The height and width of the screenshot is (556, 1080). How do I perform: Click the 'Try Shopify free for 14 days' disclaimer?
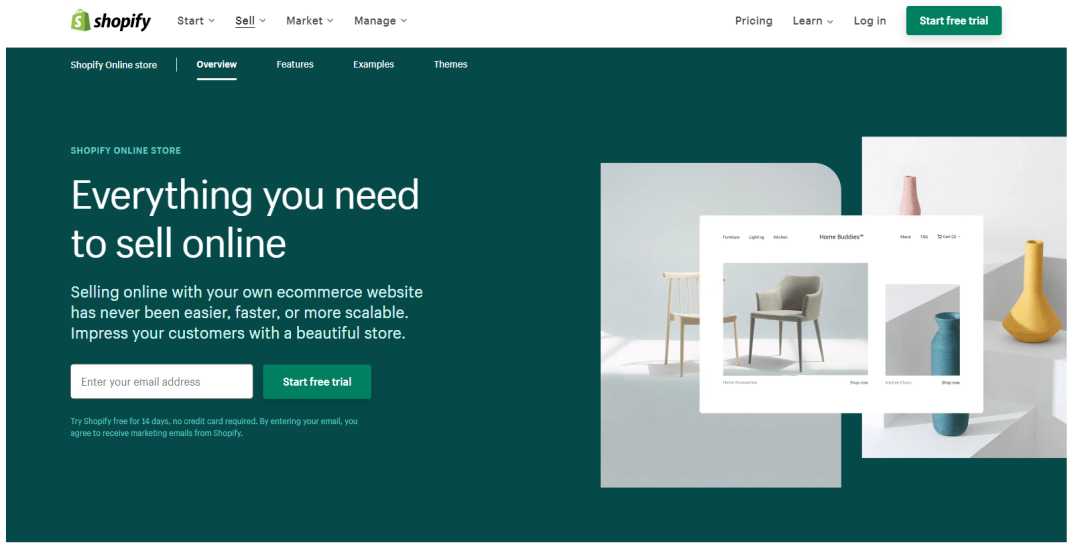point(214,427)
